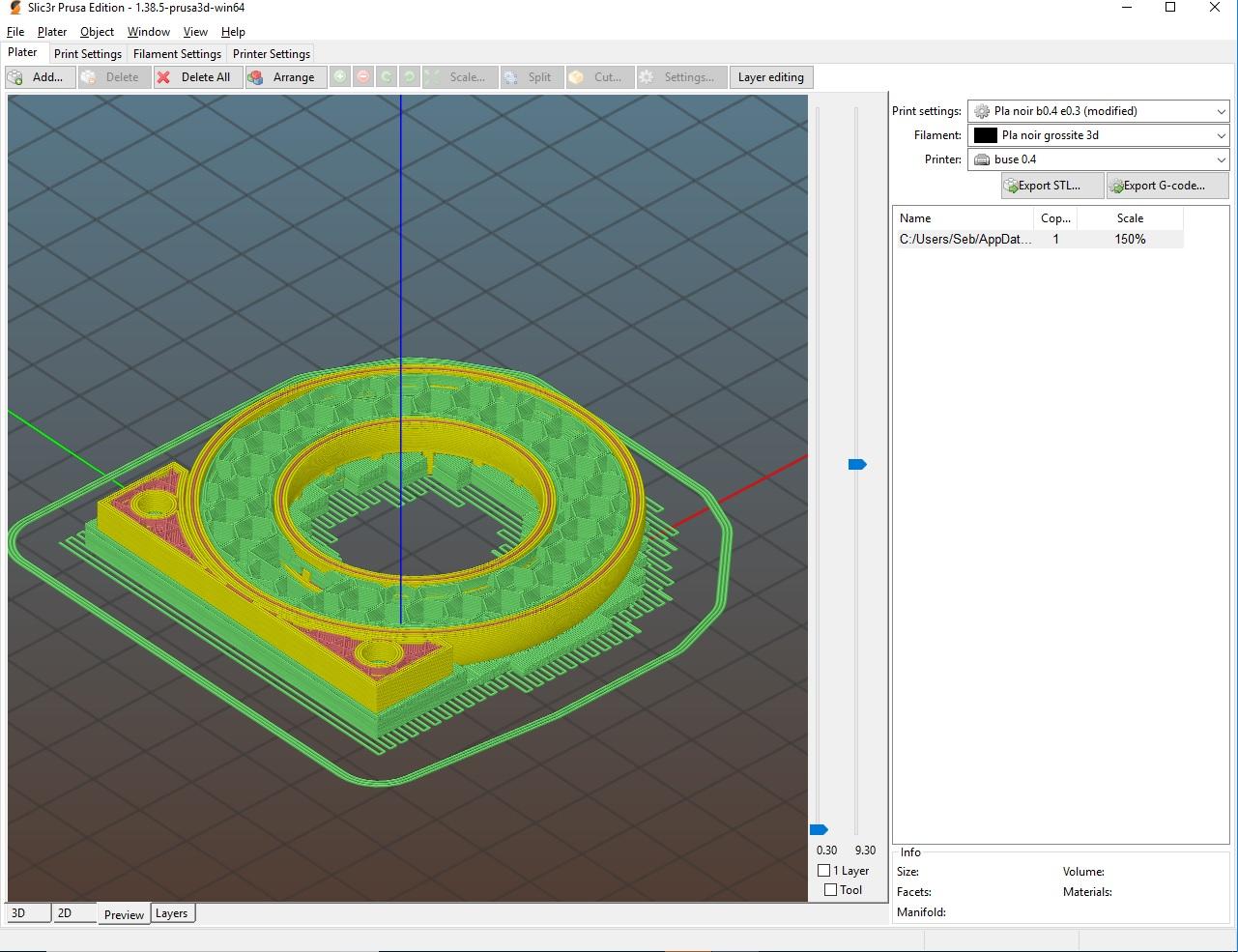Click the Cut object tool
The width and height of the screenshot is (1238, 952).
tap(599, 77)
